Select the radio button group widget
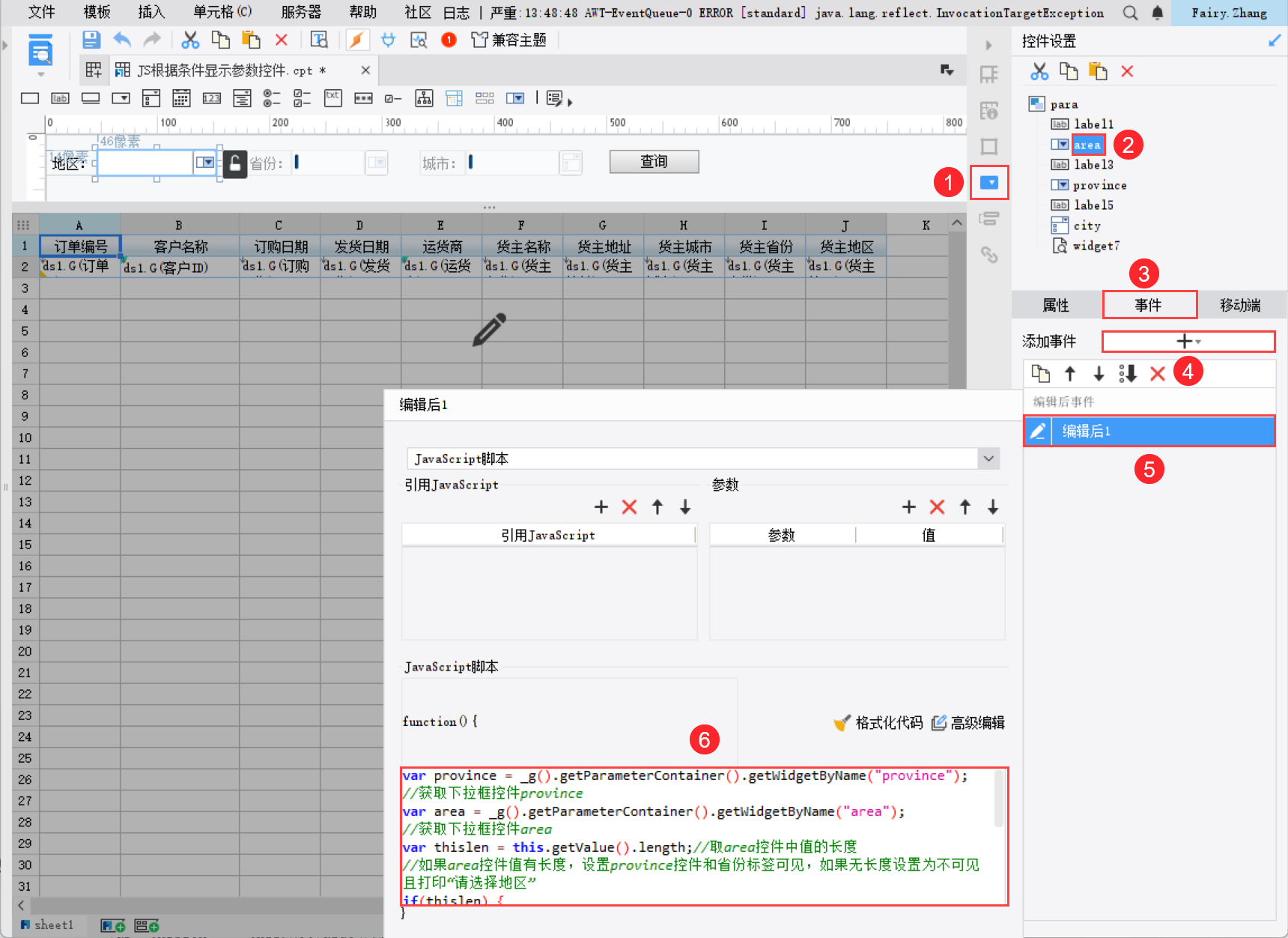This screenshot has width=1288, height=938. (272, 98)
